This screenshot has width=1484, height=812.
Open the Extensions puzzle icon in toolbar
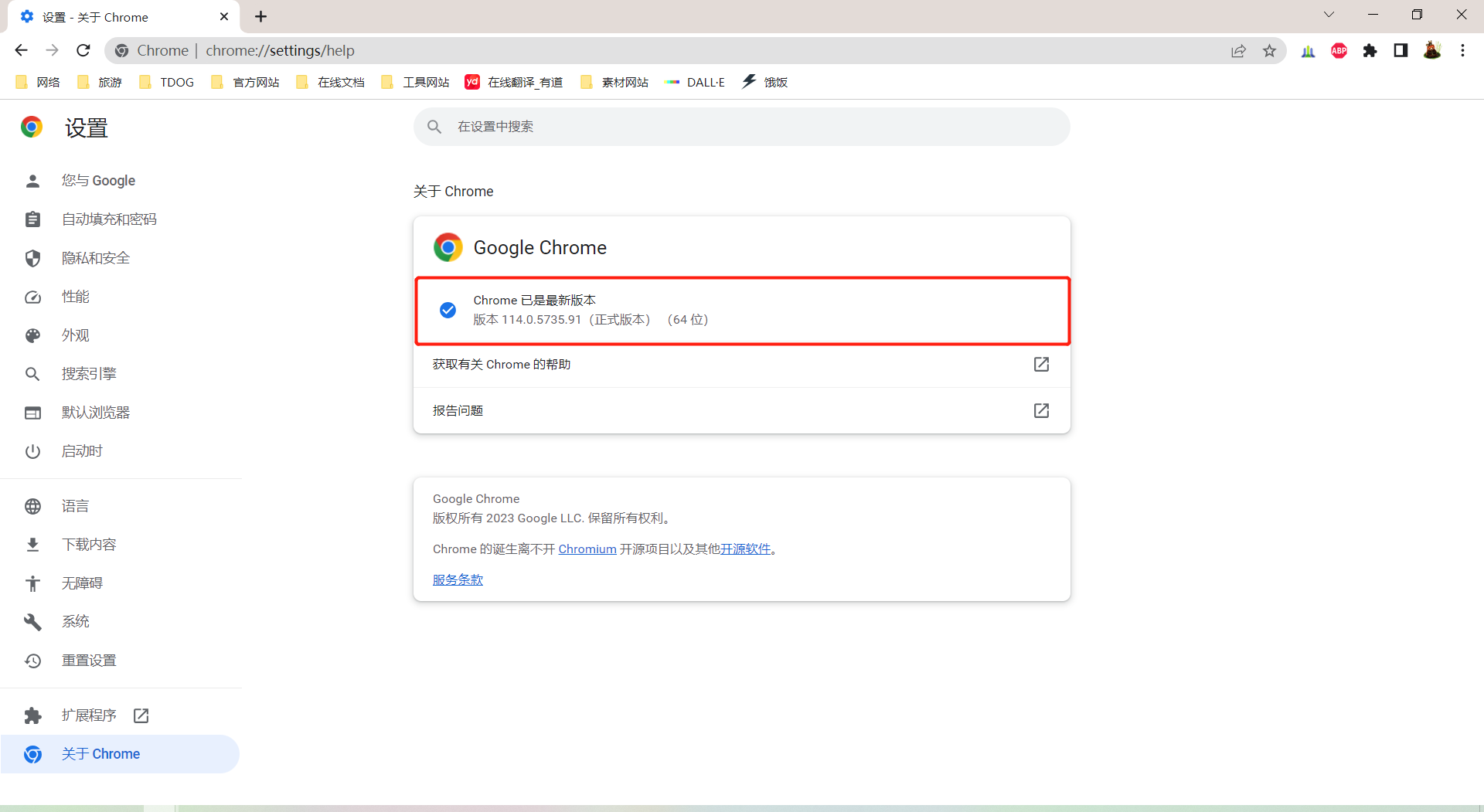(1370, 50)
